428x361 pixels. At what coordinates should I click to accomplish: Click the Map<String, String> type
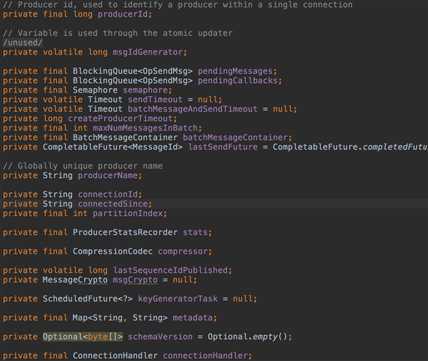pyautogui.click(x=120, y=317)
